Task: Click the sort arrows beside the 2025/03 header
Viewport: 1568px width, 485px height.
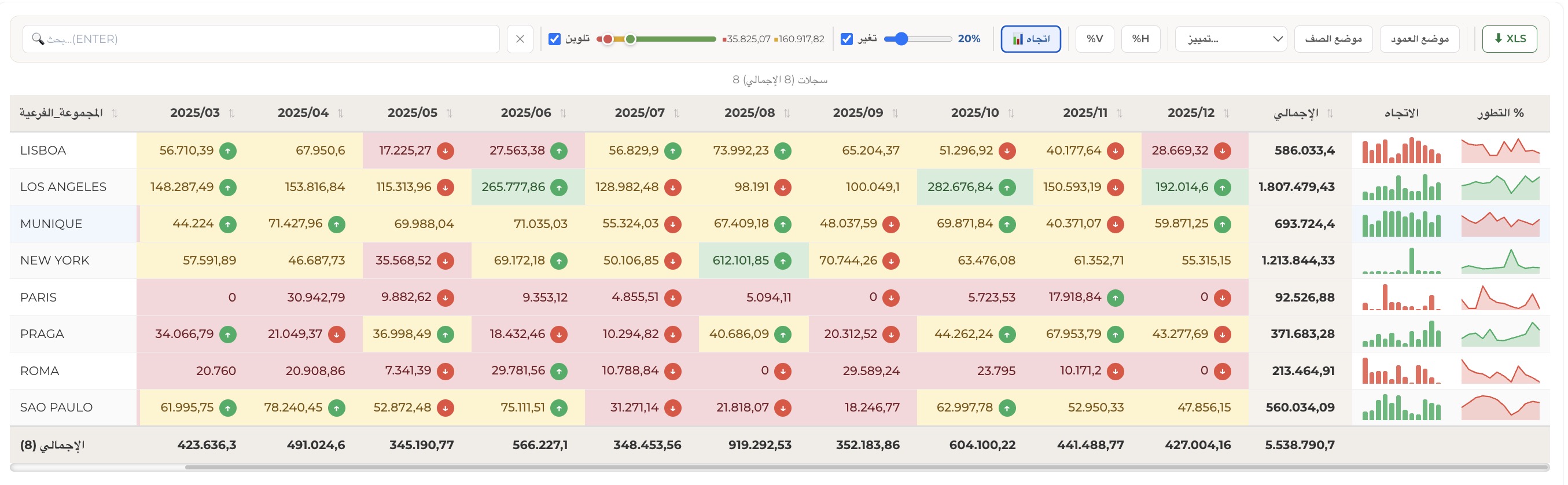Action: [232, 113]
